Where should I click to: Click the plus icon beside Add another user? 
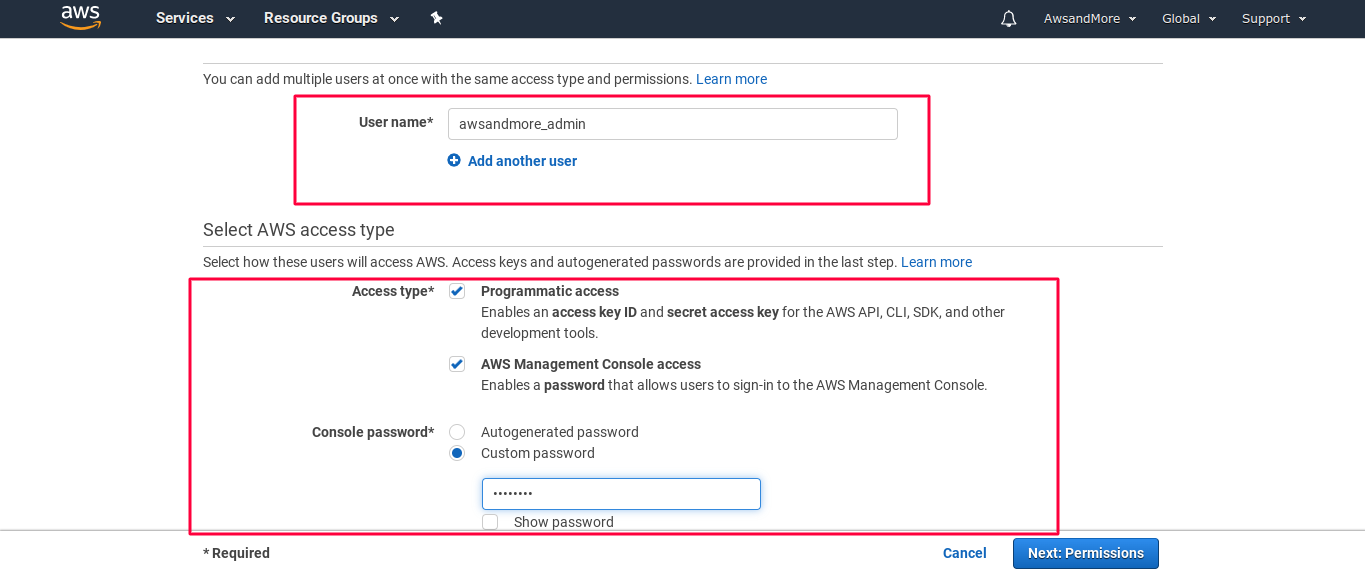click(454, 160)
